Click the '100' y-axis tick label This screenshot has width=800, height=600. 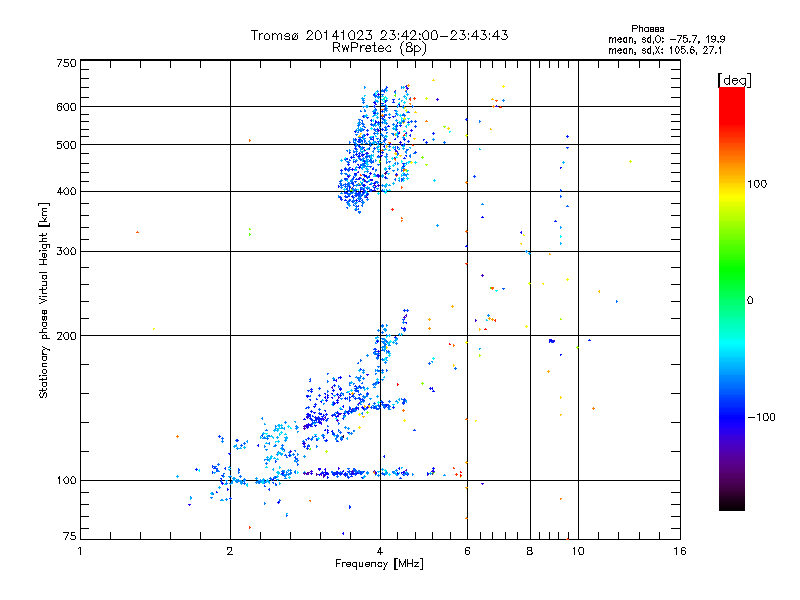(x=66, y=481)
